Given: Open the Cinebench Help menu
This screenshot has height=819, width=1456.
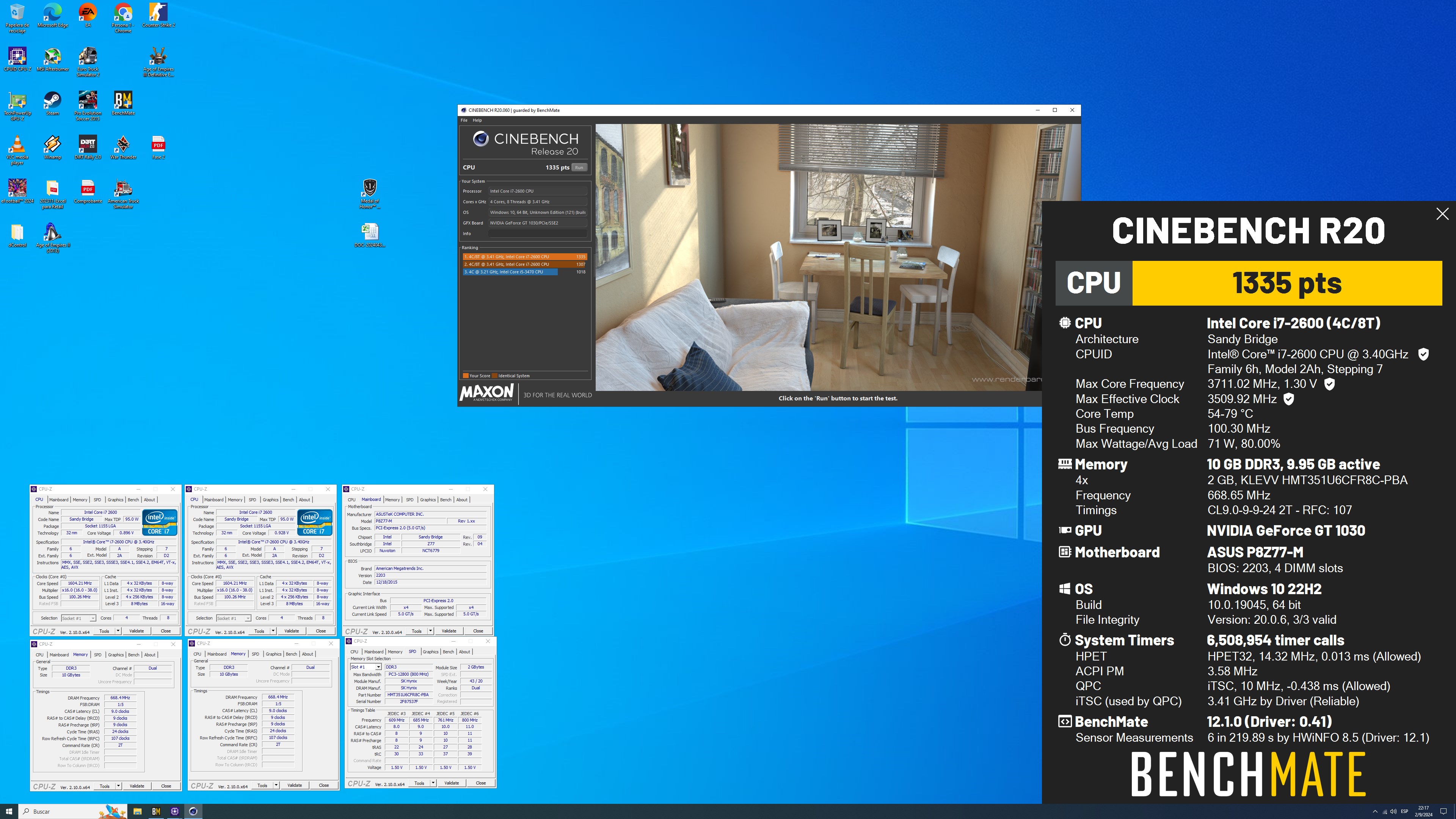Looking at the screenshot, I should coord(477,121).
